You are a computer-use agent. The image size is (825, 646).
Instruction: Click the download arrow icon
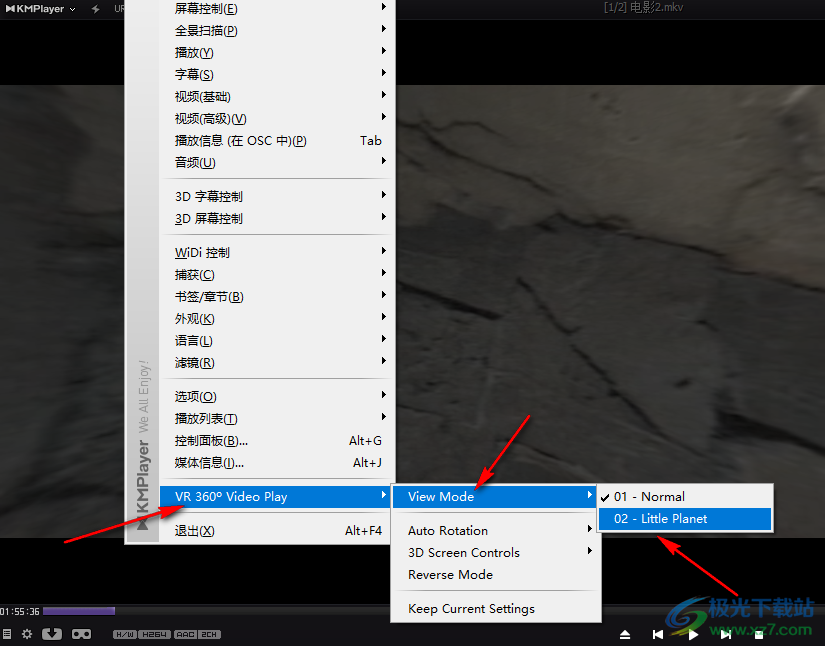52,634
